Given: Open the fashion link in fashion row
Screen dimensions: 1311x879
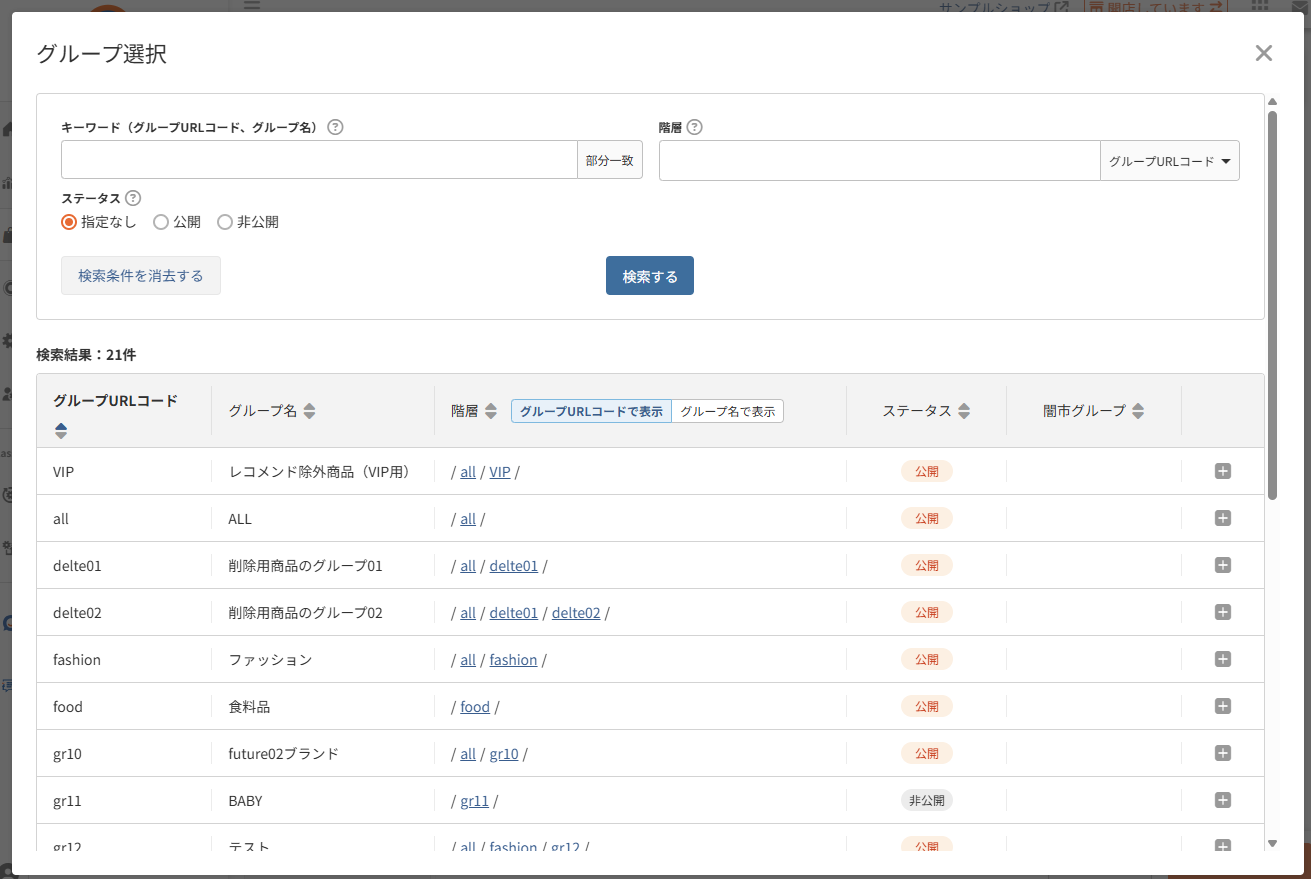Looking at the screenshot, I should (x=513, y=660).
